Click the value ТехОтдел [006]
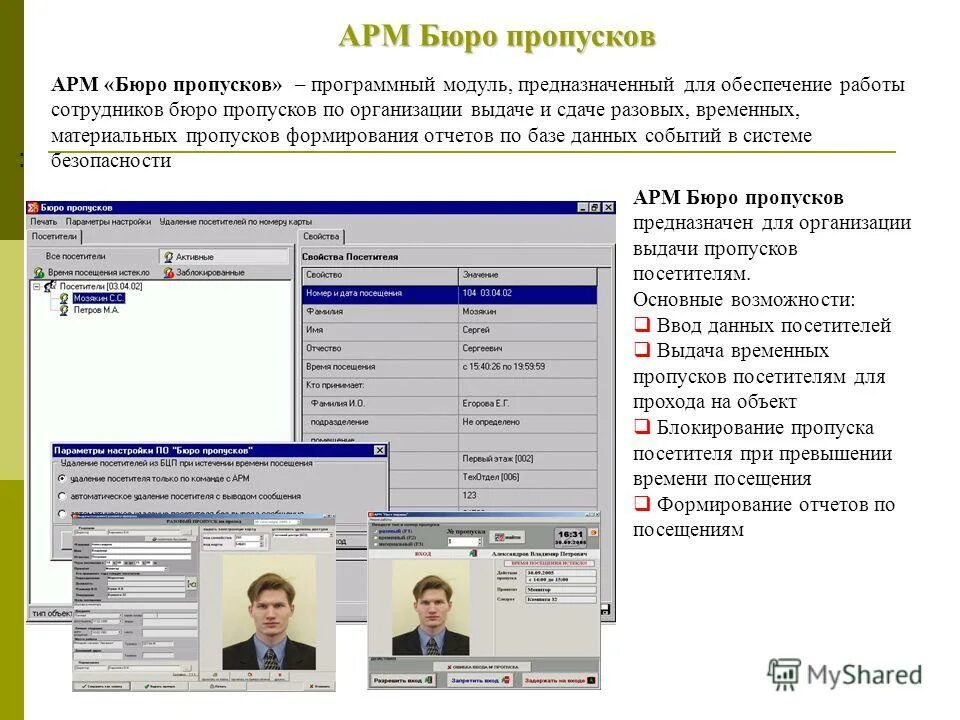960x720 pixels. pyautogui.click(x=491, y=477)
